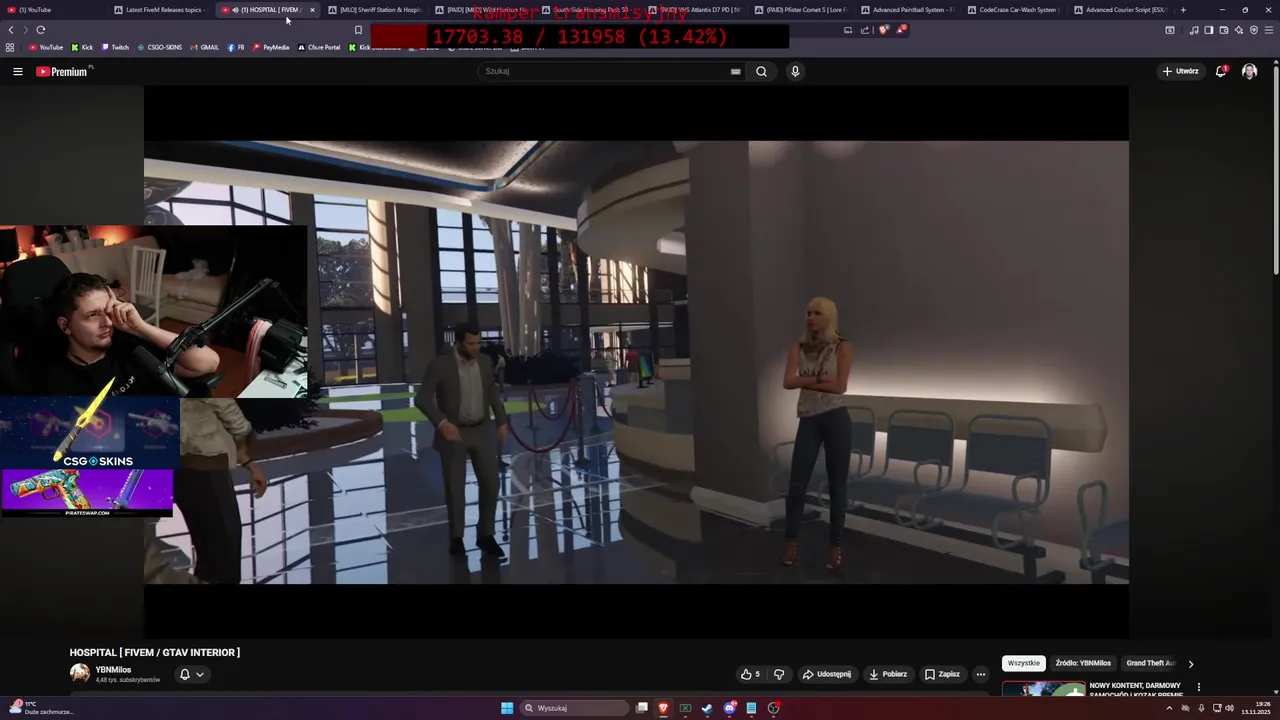Show more filter chips with the right arrow
1280x720 pixels.
[1190, 663]
